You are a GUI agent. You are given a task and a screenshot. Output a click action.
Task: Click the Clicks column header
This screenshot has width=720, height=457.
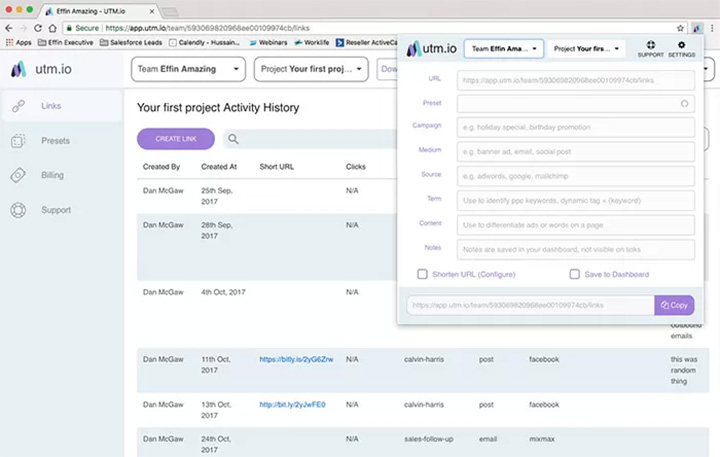[356, 167]
